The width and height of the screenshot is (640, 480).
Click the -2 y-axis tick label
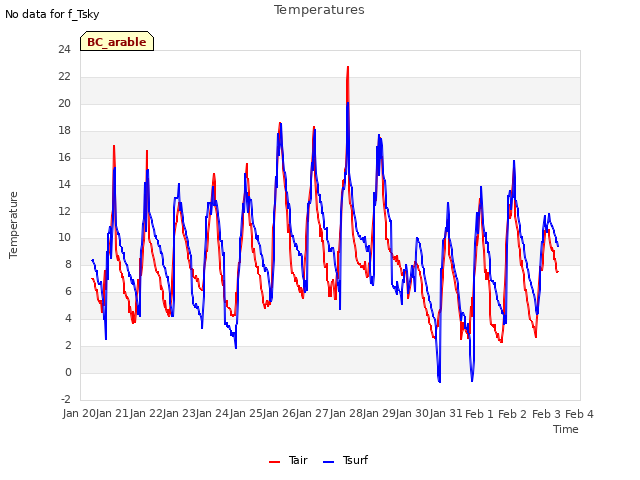coord(66,399)
